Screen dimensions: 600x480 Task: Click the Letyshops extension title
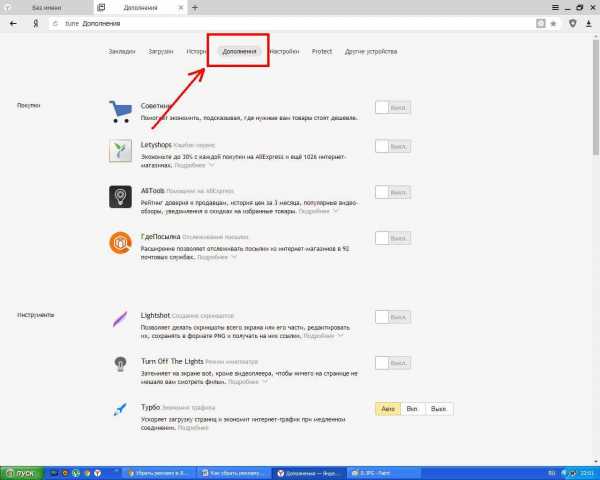[156, 145]
